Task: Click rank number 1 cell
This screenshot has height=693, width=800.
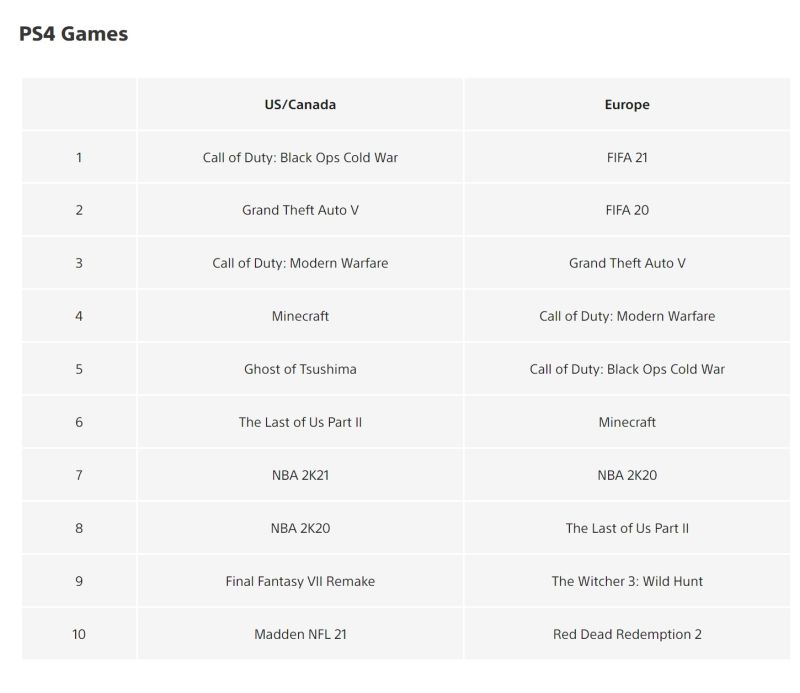Action: (79, 157)
